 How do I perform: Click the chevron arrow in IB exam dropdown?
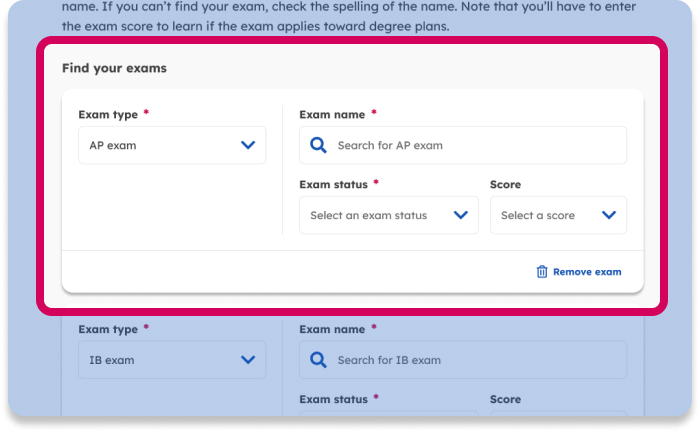point(248,360)
